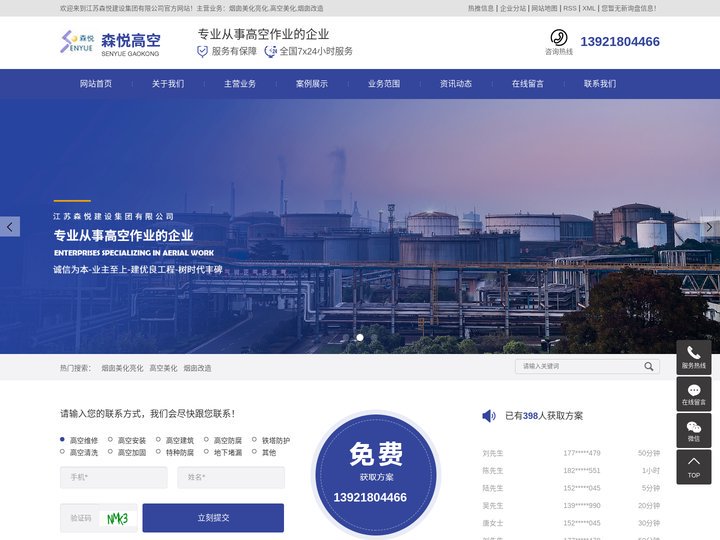
Task: Open the 服务热线 phone sidebar button
Action: [x=693, y=357]
